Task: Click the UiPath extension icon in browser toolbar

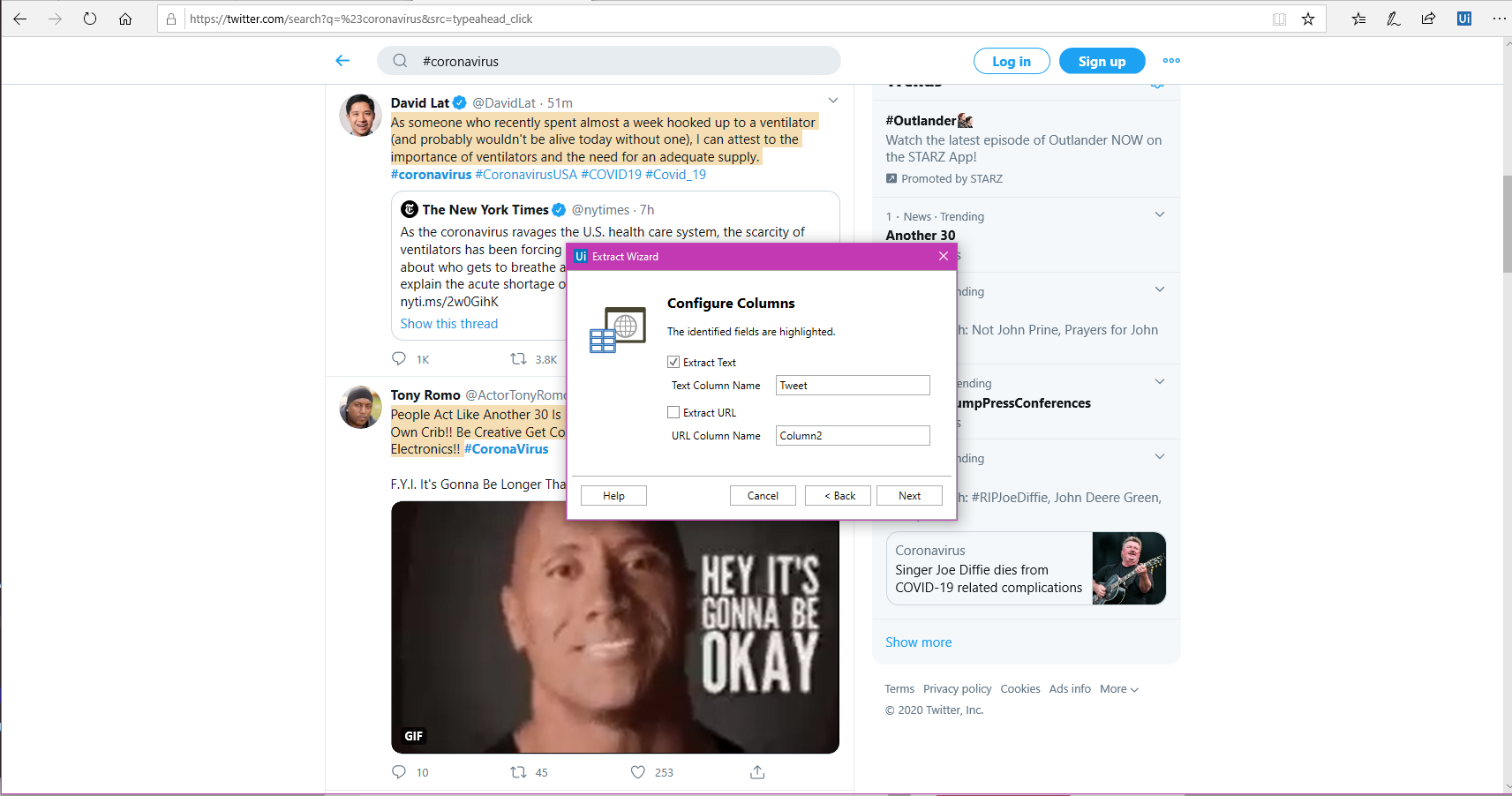Action: pyautogui.click(x=1463, y=19)
